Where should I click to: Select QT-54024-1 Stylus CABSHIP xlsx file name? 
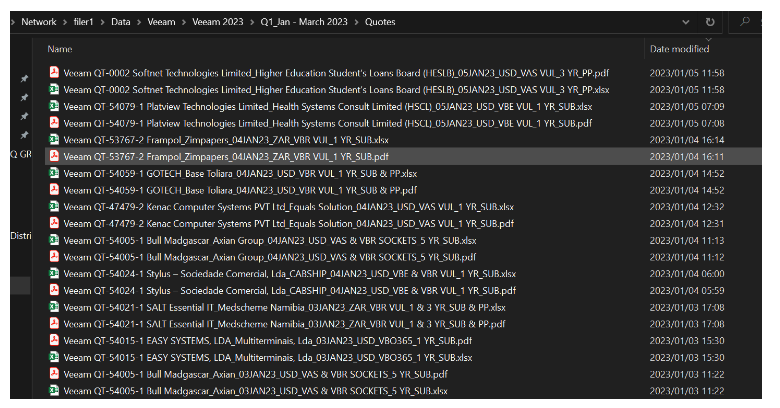(x=290, y=274)
